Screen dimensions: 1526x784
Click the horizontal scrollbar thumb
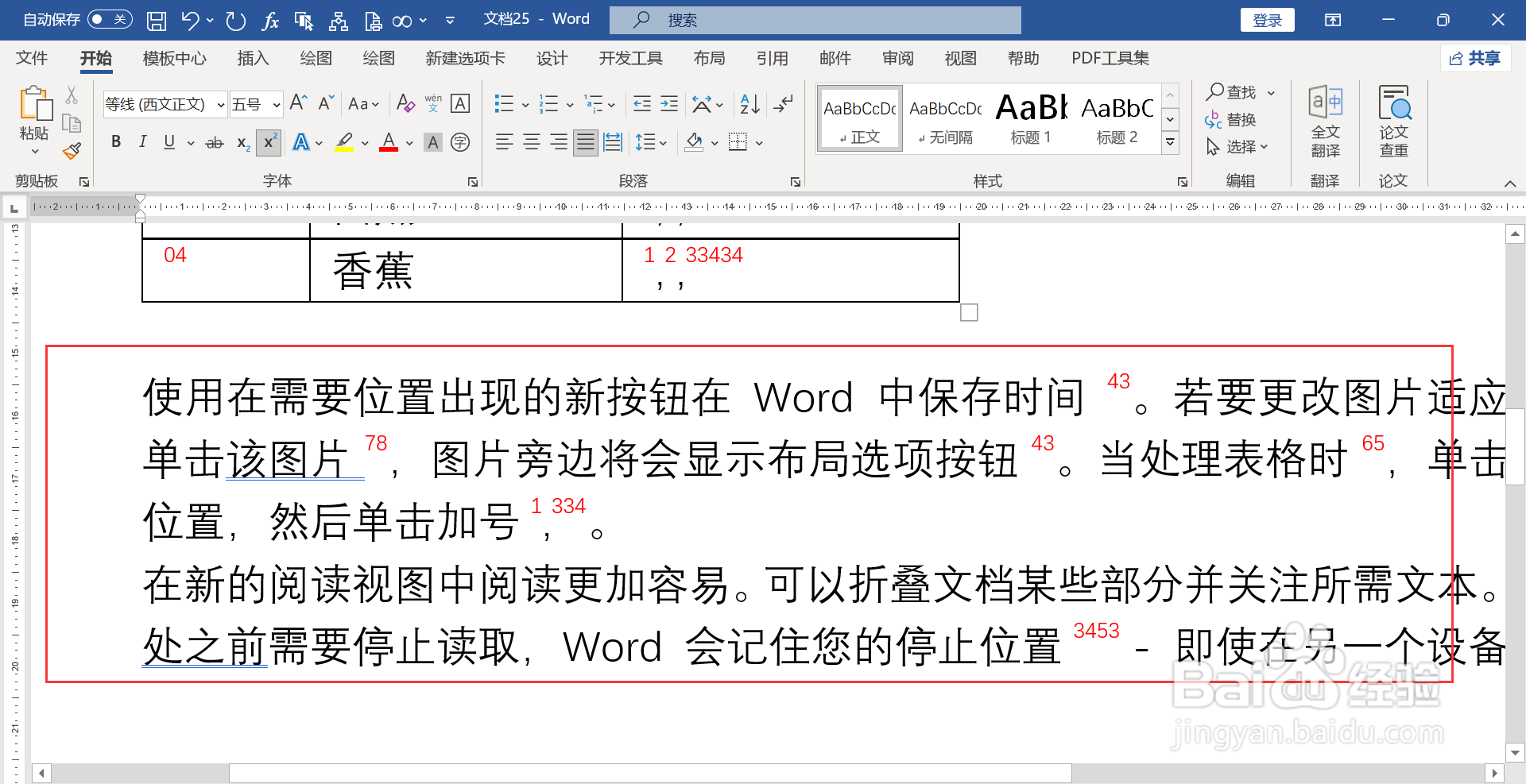click(650, 773)
